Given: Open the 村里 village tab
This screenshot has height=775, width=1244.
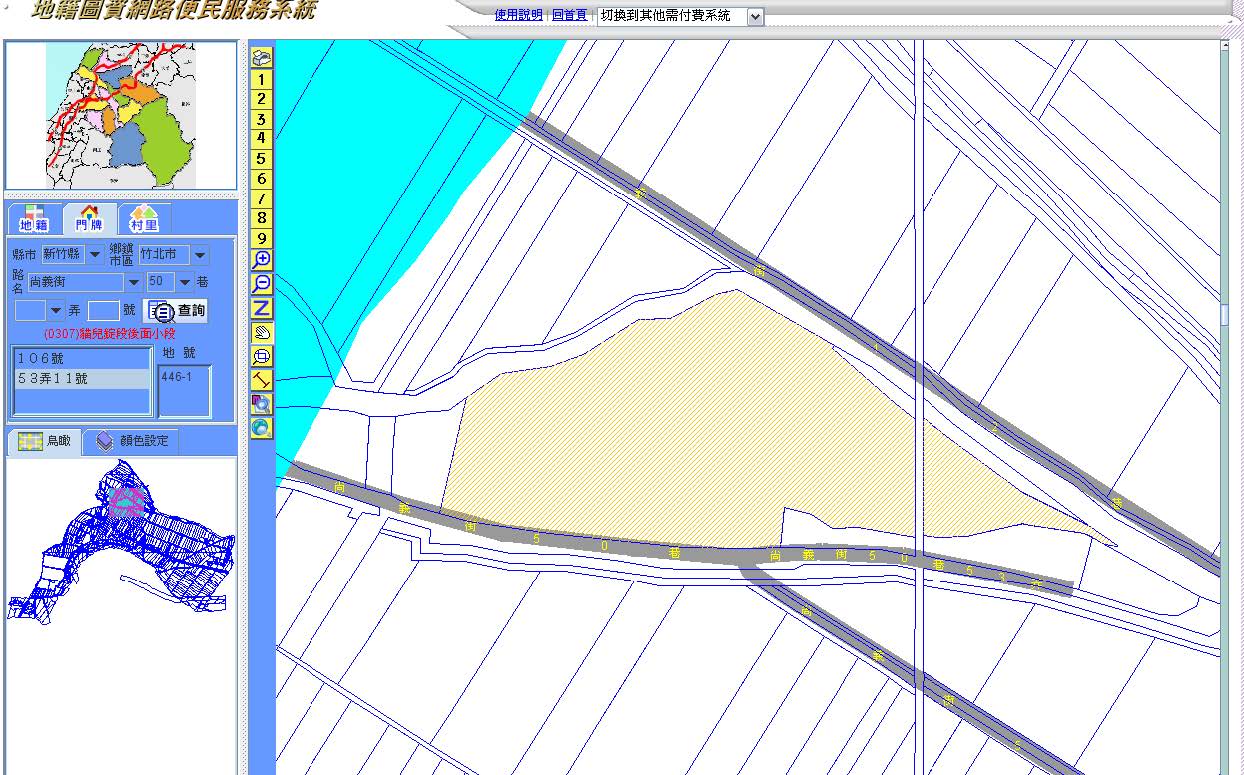Looking at the screenshot, I should (x=144, y=219).
